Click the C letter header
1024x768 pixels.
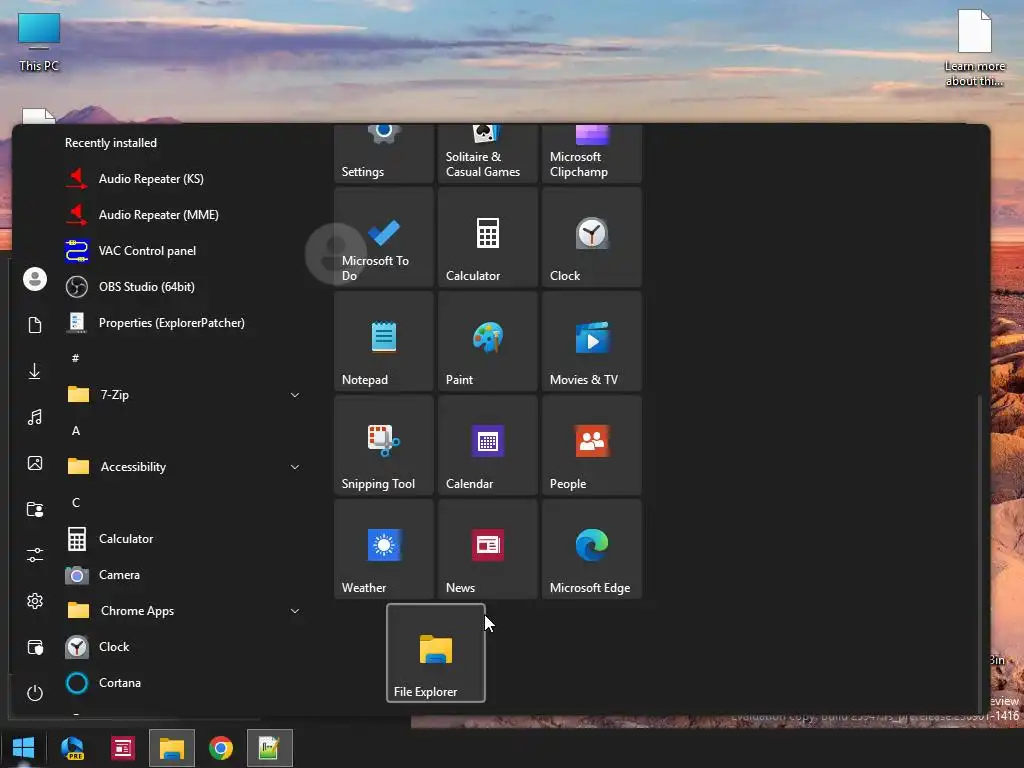point(76,502)
